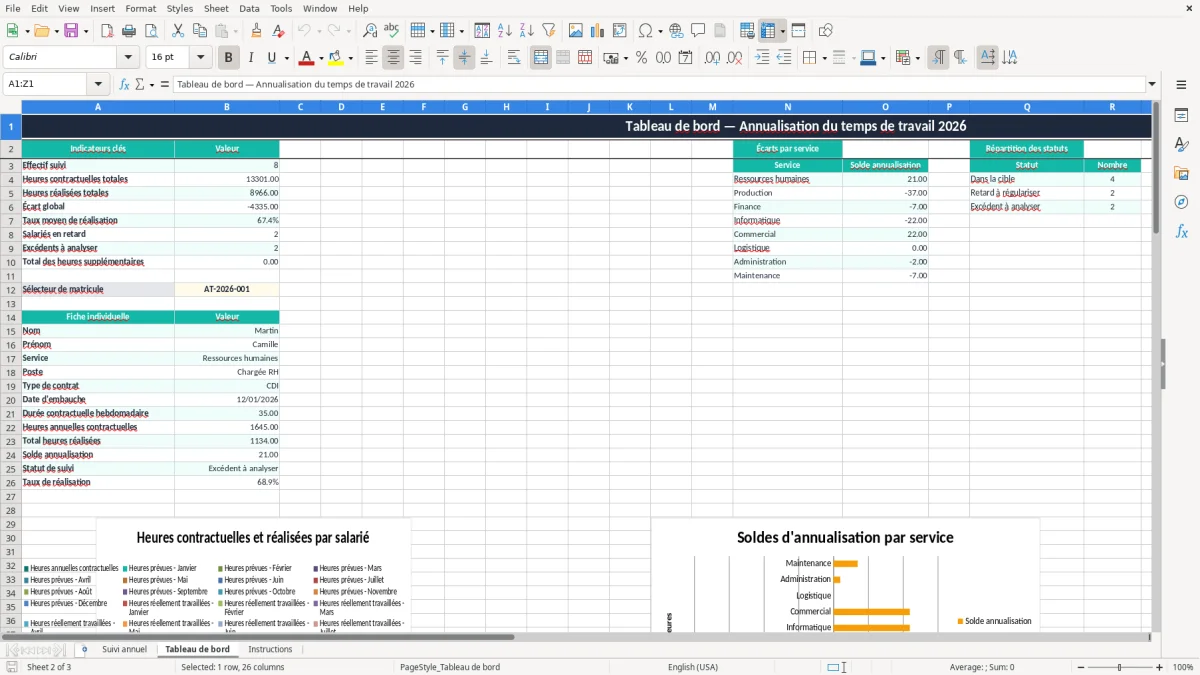
Task: Click Format as Percent icon
Action: click(641, 58)
